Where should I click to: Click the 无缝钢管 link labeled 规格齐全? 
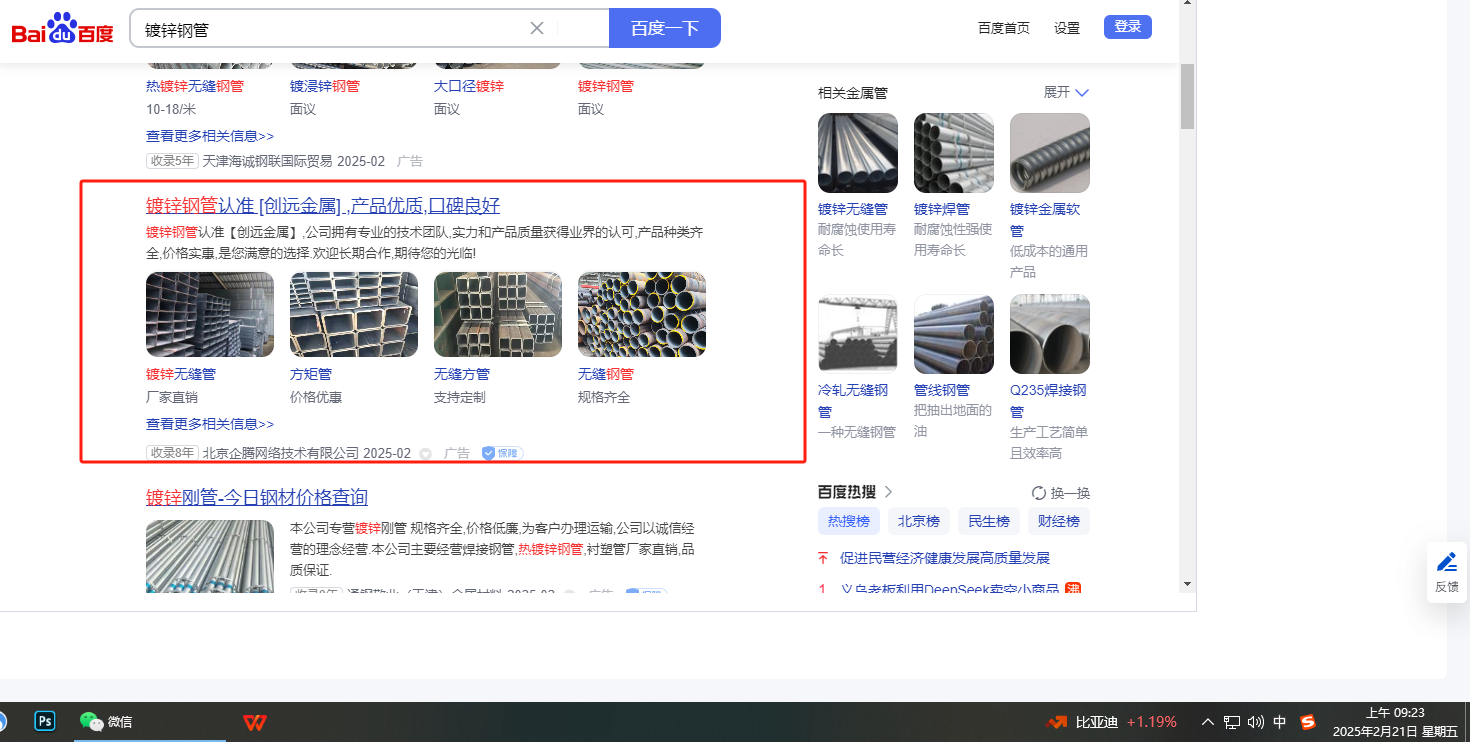(606, 374)
